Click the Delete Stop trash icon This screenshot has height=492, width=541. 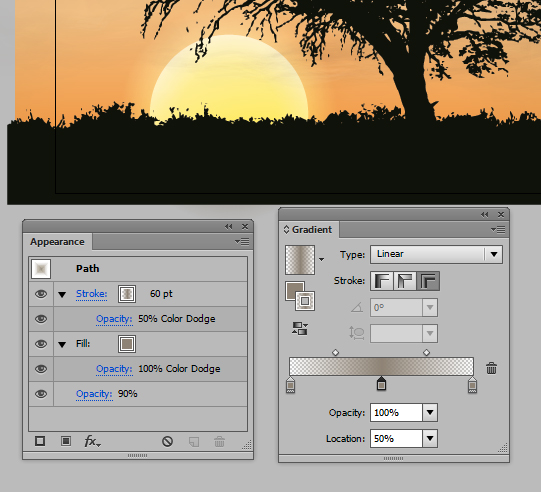pos(491,368)
